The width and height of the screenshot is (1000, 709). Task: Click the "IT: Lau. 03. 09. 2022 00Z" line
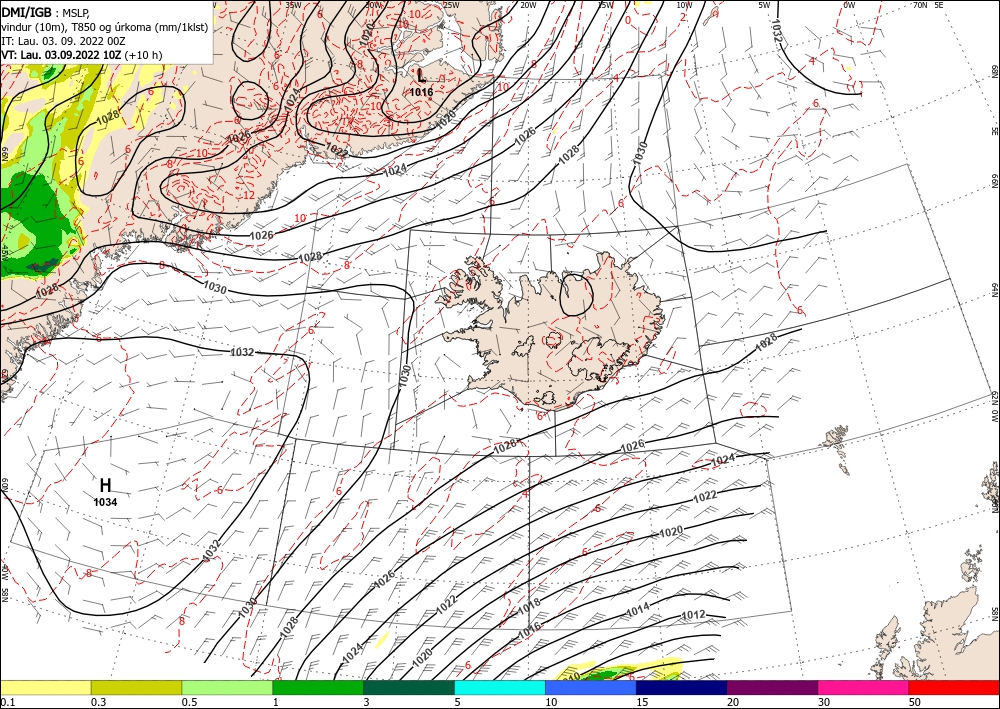pos(63,41)
